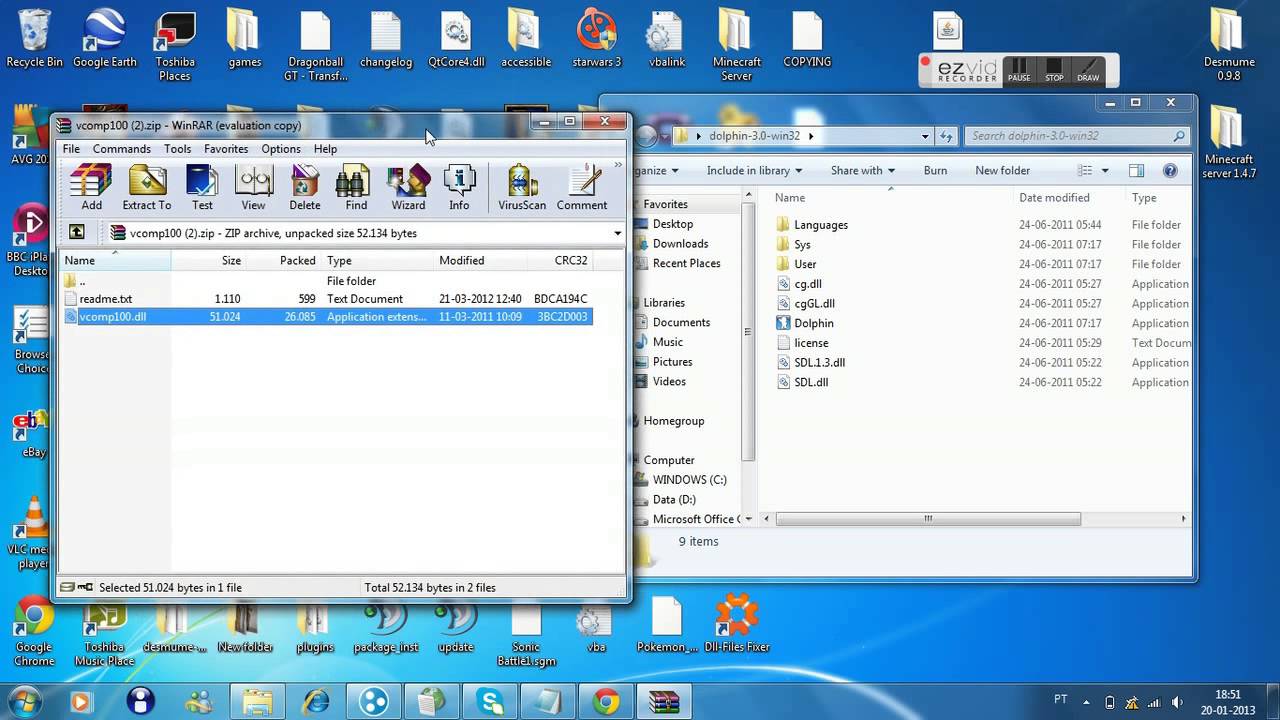Open Skype from the taskbar
The width and height of the screenshot is (1280, 720).
[490, 701]
